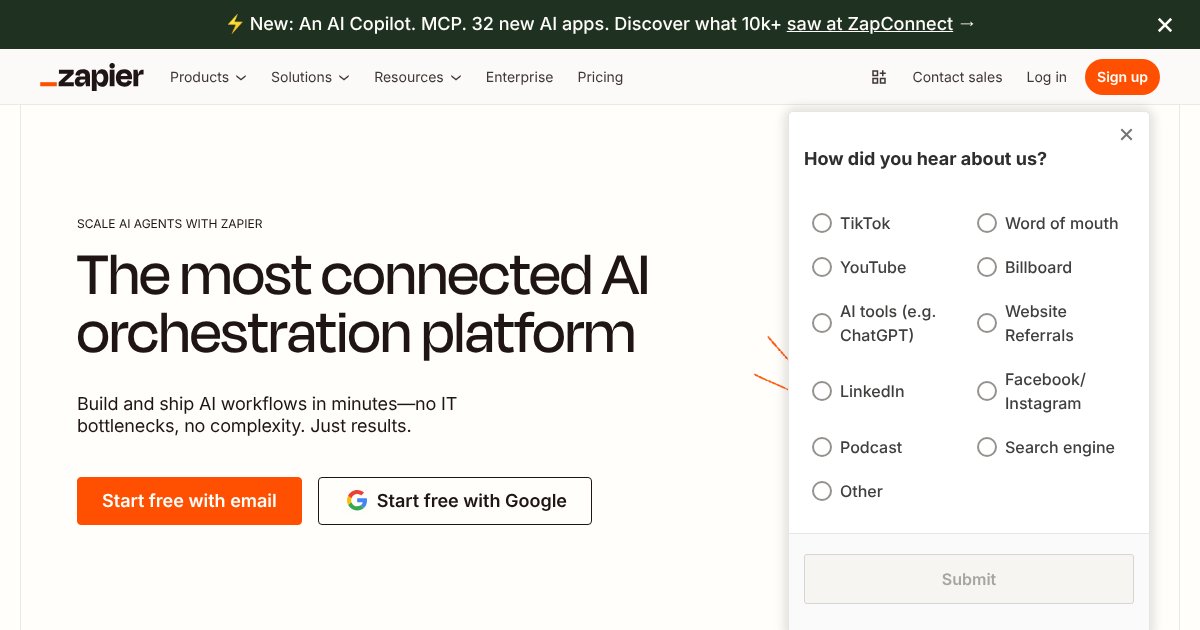Pick 'Other' in the survey
The width and height of the screenshot is (1200, 630).
click(822, 491)
